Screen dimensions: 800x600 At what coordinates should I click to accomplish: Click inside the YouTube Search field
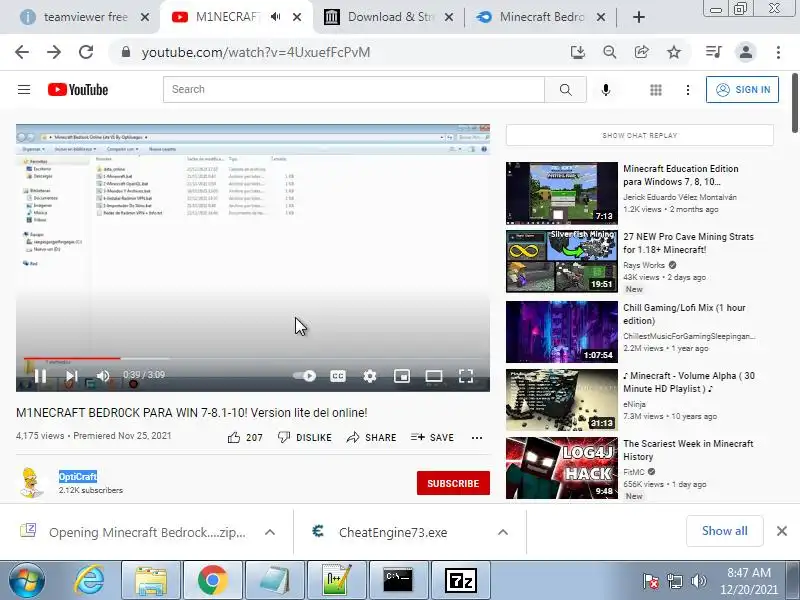(354, 90)
